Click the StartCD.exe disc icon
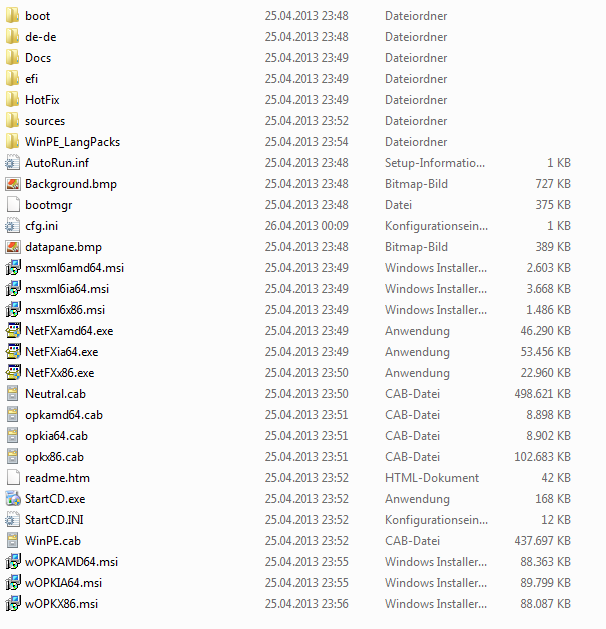This screenshot has height=629, width=606. tap(12, 499)
